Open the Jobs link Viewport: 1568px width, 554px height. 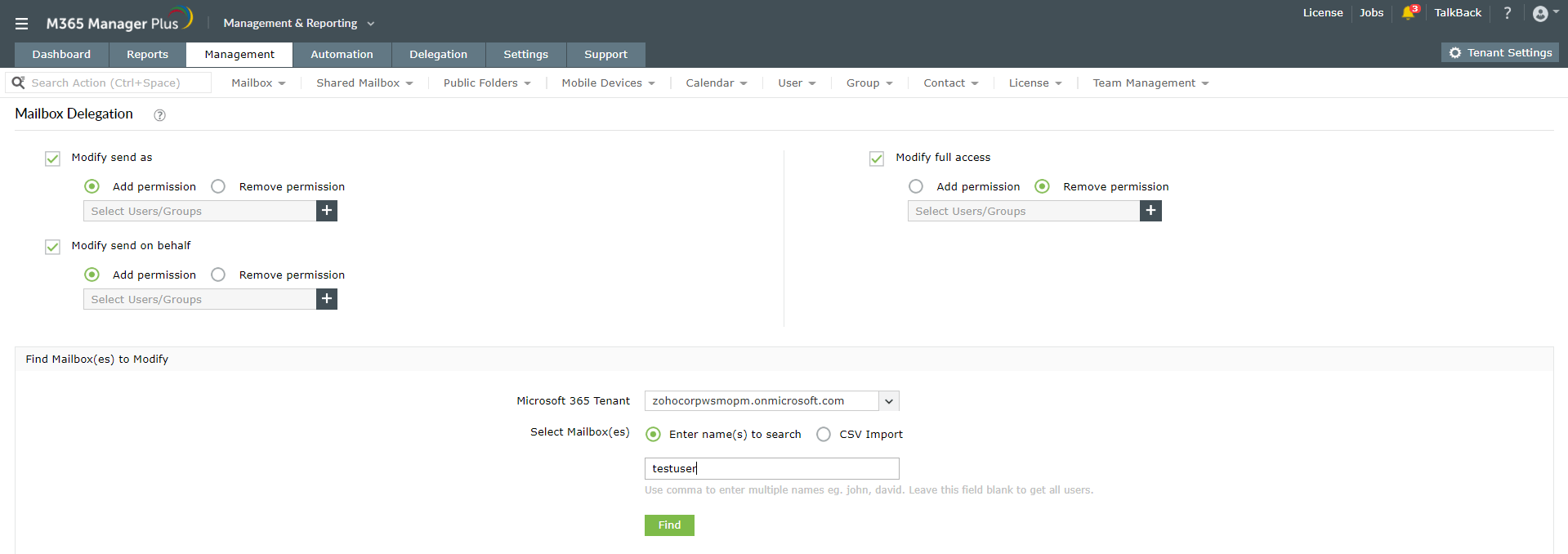[x=1371, y=13]
